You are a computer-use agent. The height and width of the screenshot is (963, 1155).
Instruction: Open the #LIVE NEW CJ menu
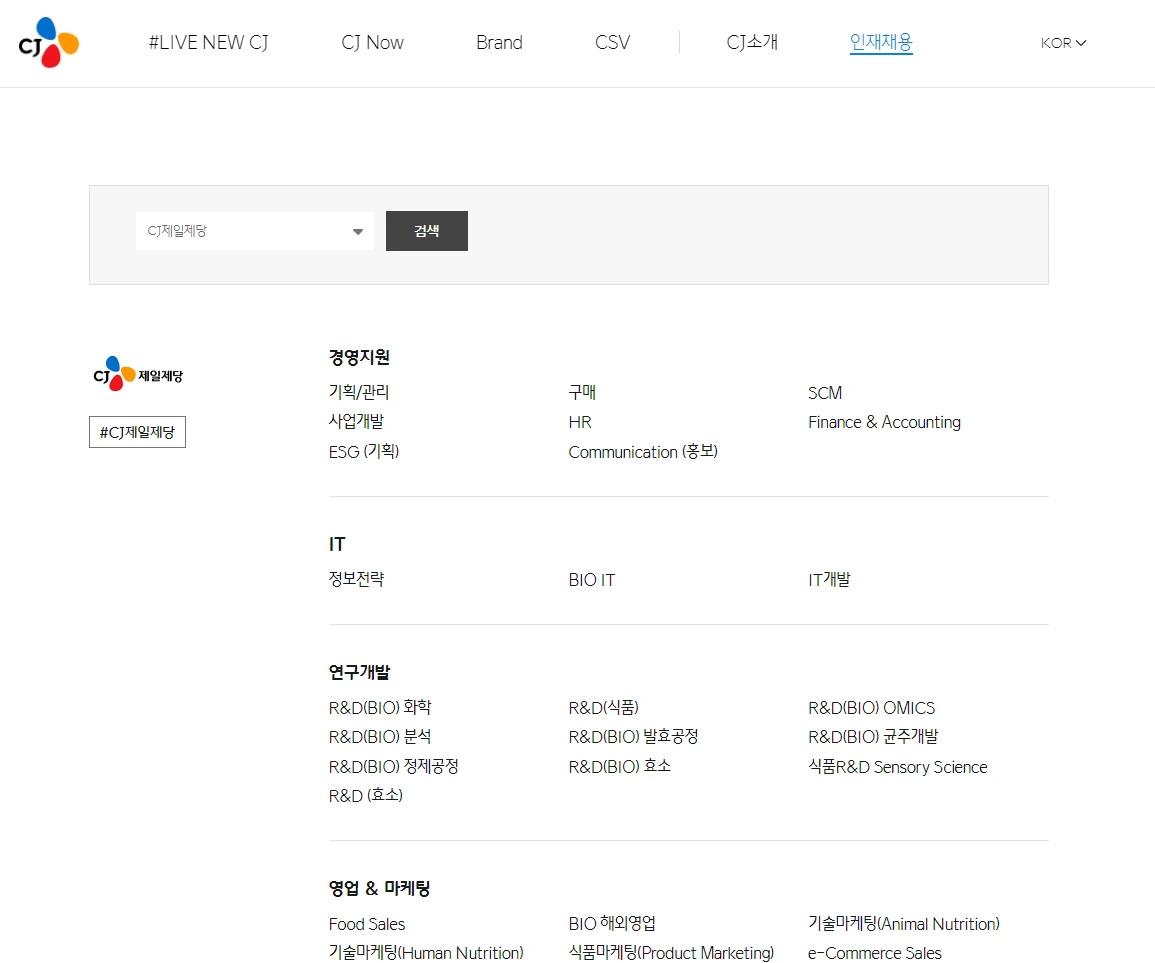click(208, 43)
